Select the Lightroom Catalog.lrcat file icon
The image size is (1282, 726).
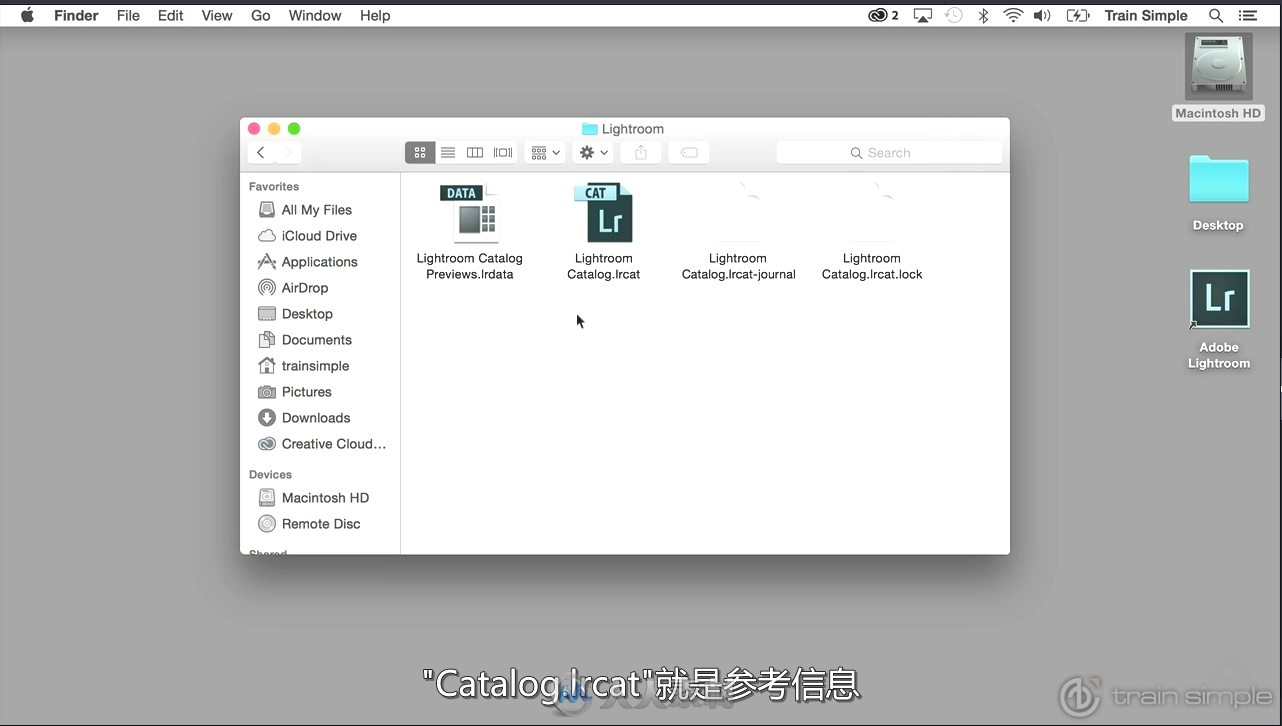[604, 213]
